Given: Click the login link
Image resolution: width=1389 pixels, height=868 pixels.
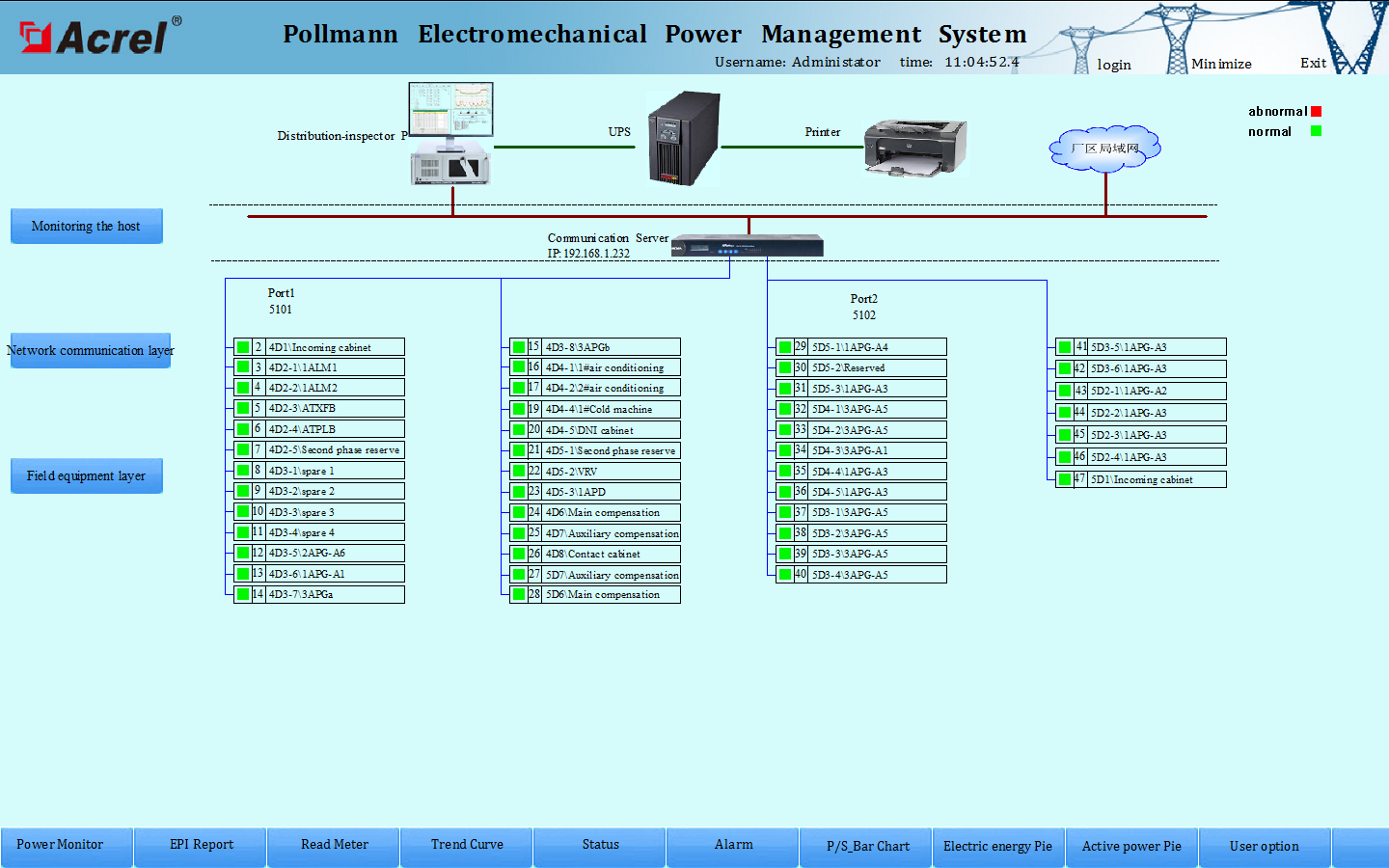Looking at the screenshot, I should tap(1114, 65).
